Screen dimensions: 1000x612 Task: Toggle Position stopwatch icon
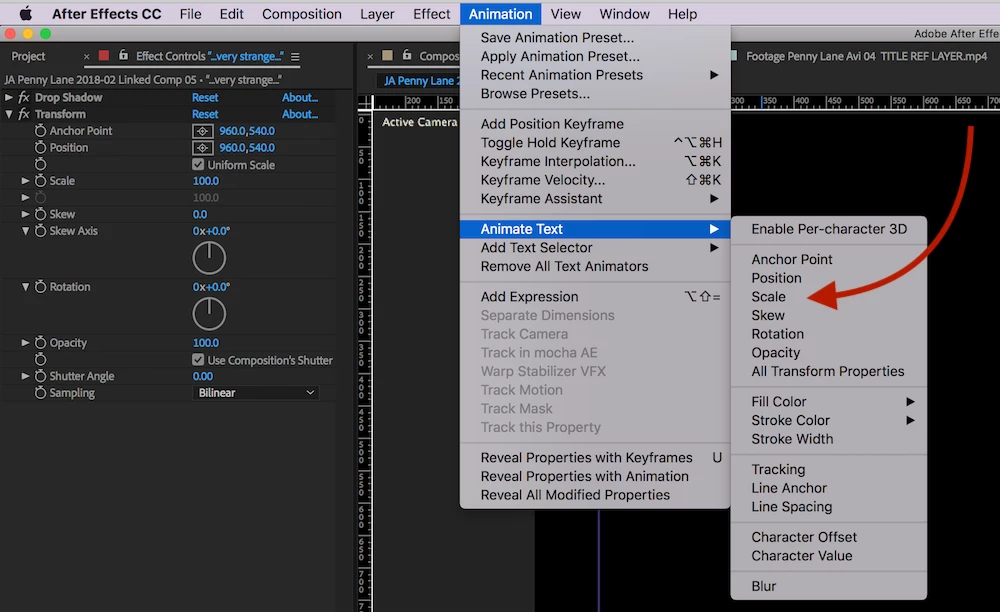pyautogui.click(x=40, y=147)
